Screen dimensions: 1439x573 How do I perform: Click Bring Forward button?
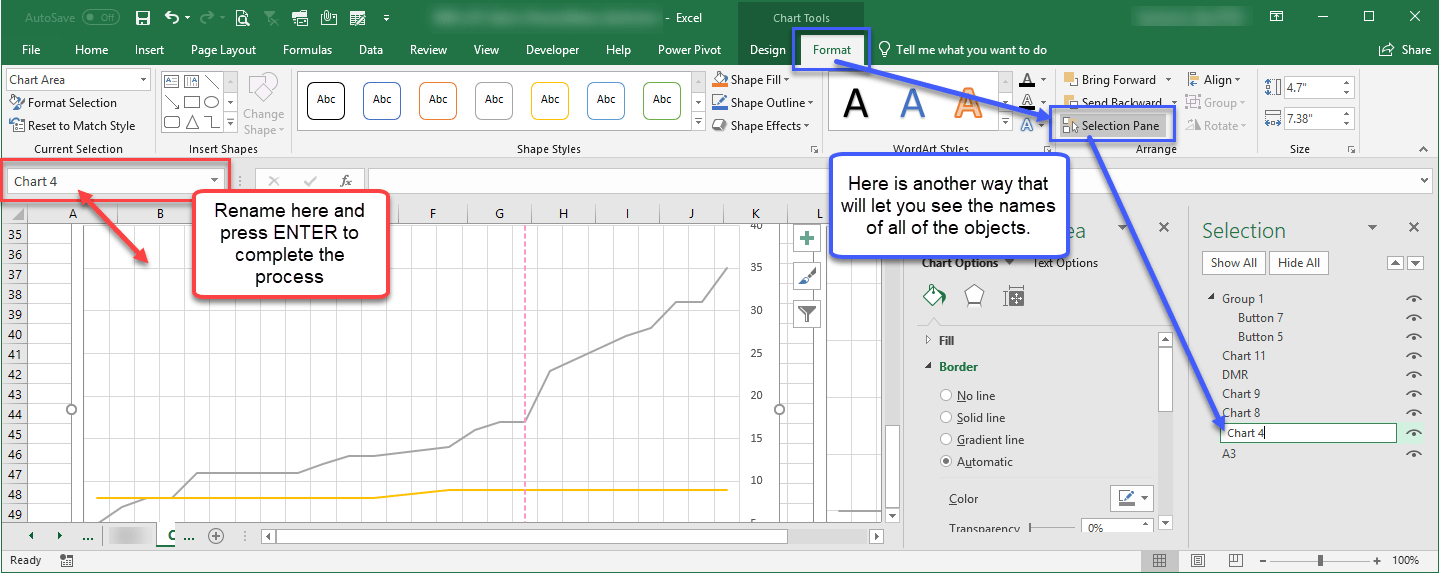tap(1110, 80)
